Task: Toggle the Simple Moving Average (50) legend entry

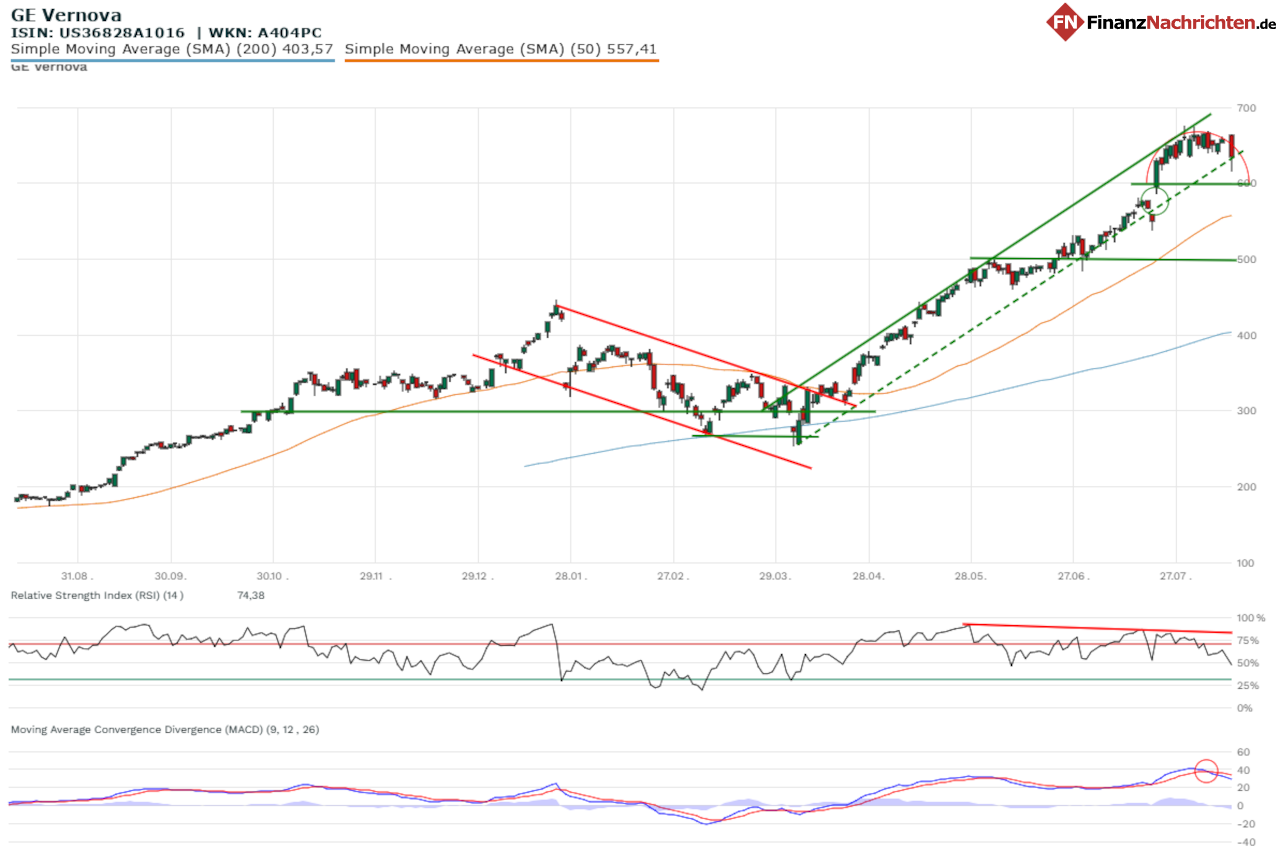Action: pyautogui.click(x=501, y=48)
